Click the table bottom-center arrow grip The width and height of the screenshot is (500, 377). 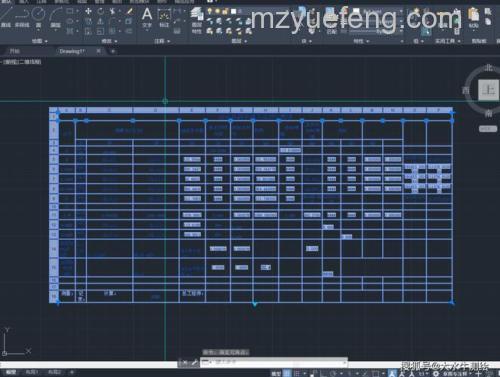tap(255, 304)
